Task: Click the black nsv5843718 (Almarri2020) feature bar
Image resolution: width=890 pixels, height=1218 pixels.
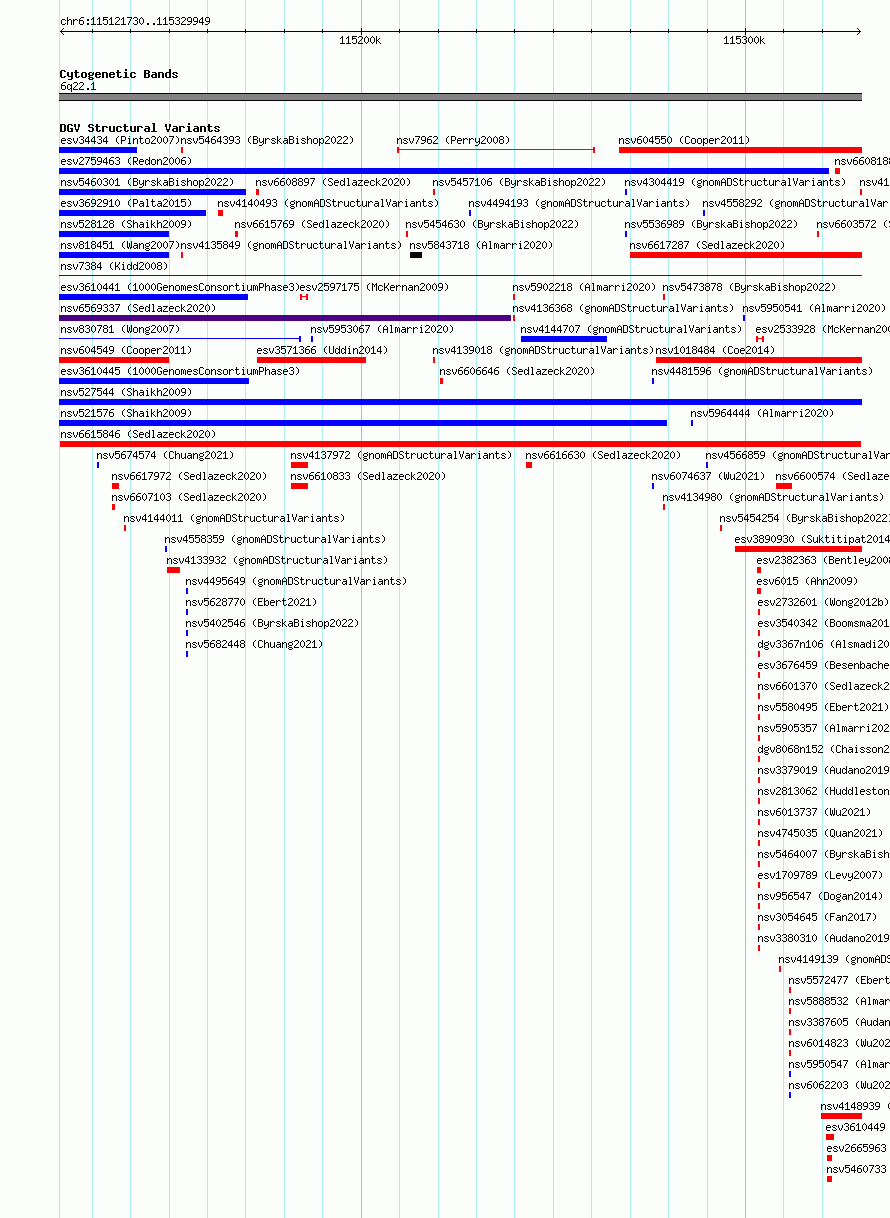Action: coord(416,255)
